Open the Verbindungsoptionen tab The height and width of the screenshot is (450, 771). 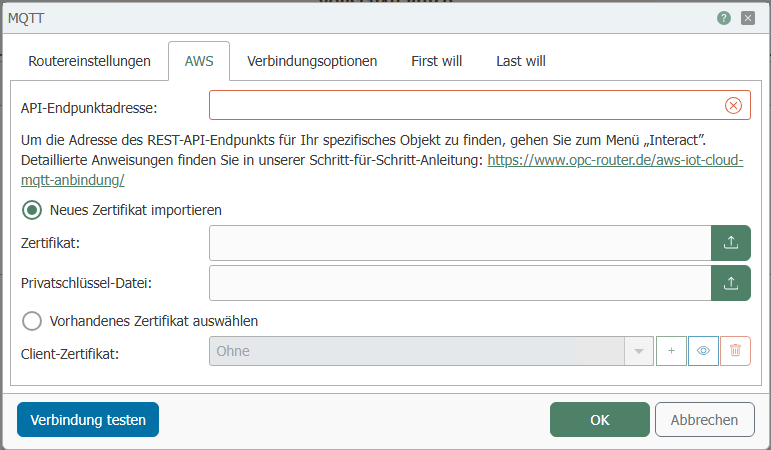312,61
